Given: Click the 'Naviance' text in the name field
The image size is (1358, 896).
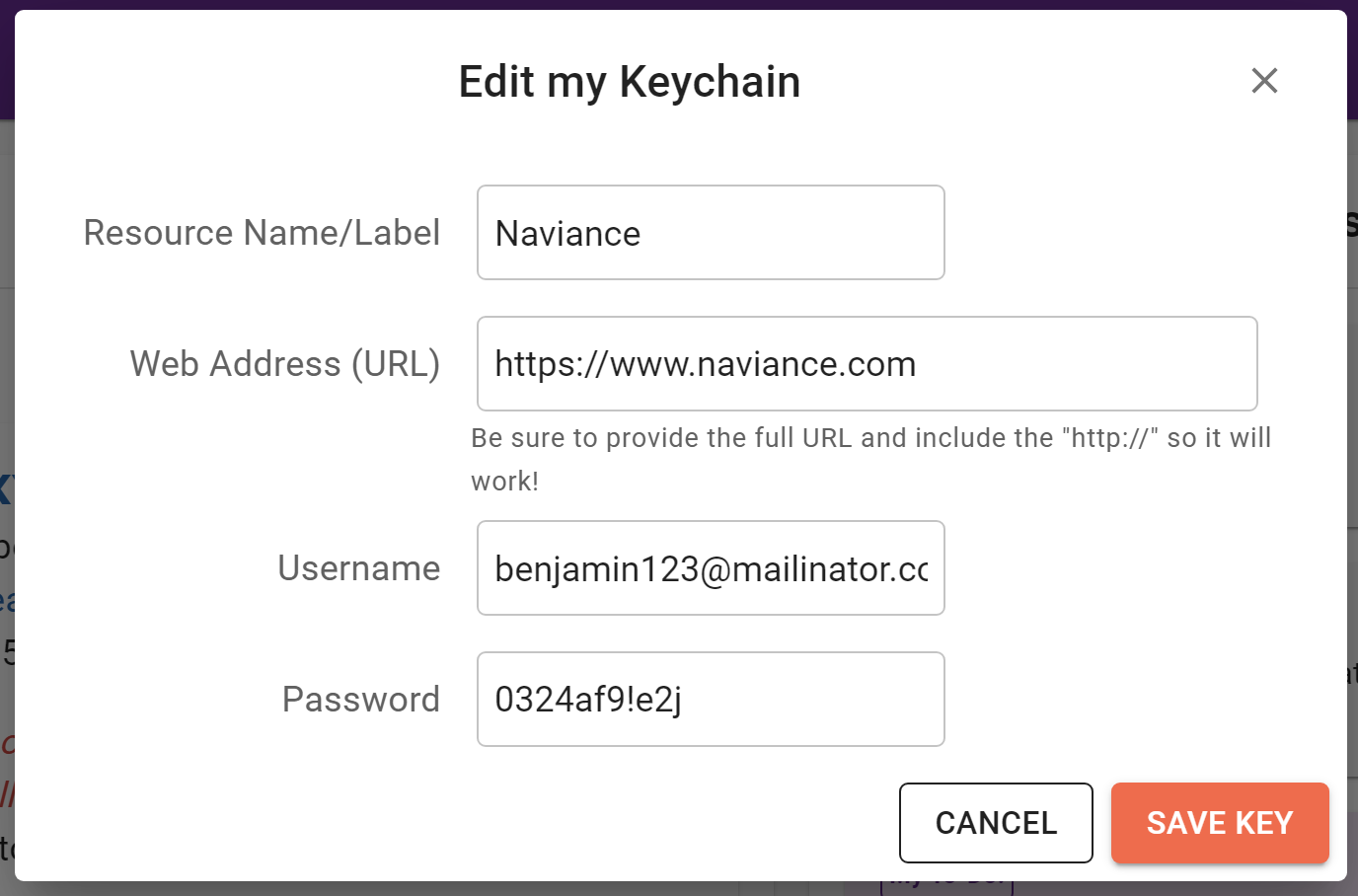Looking at the screenshot, I should point(567,235).
